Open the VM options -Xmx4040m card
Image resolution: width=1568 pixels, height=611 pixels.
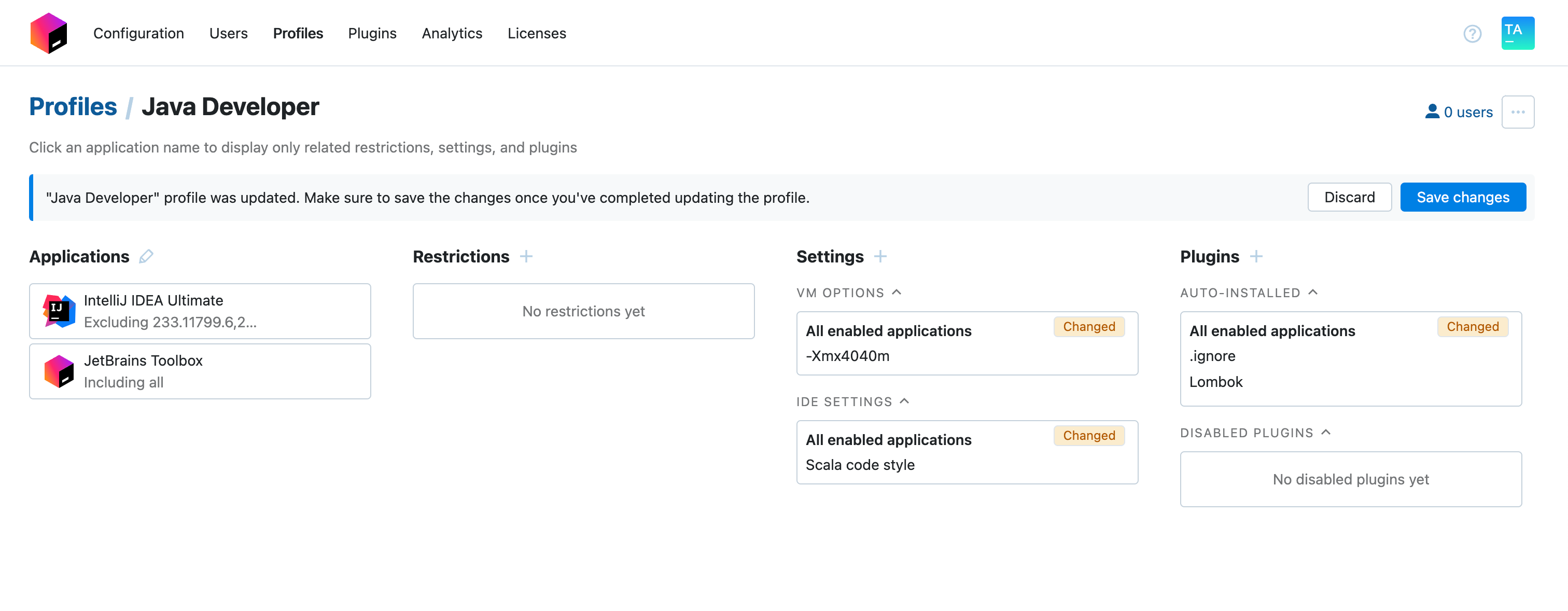click(x=967, y=343)
